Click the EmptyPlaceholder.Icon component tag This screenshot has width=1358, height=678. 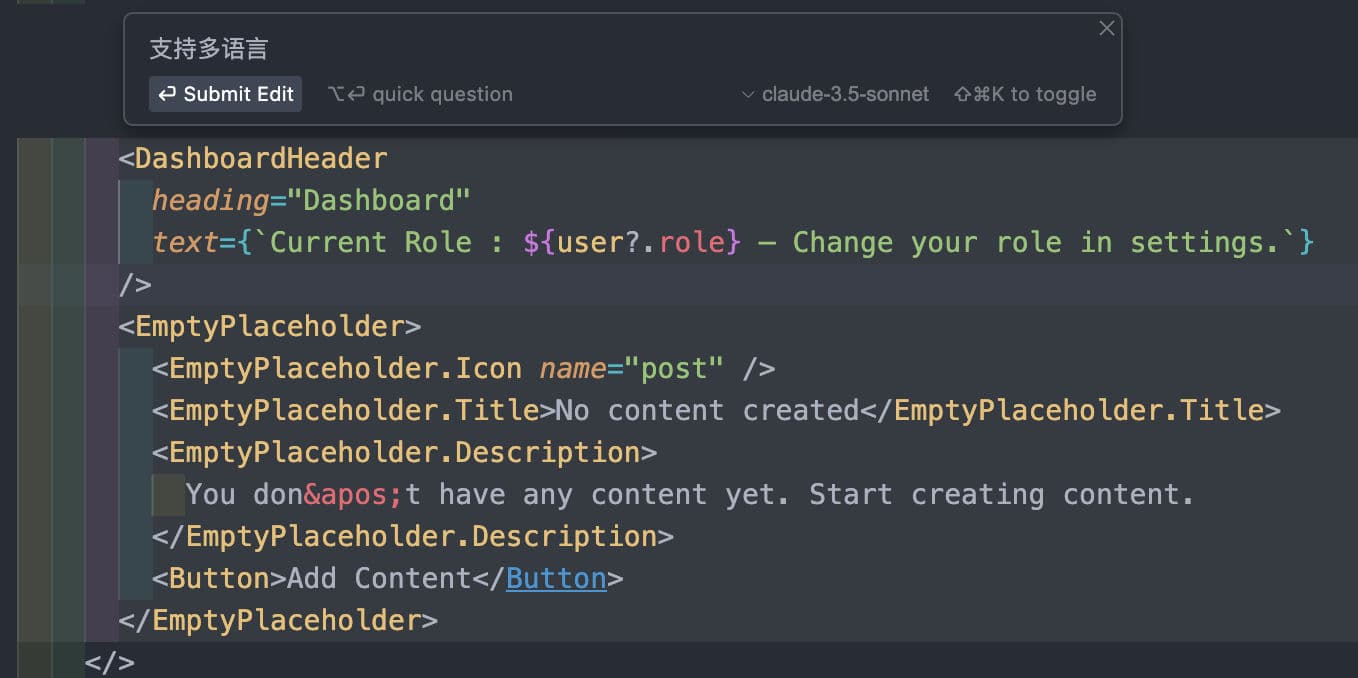click(x=345, y=368)
